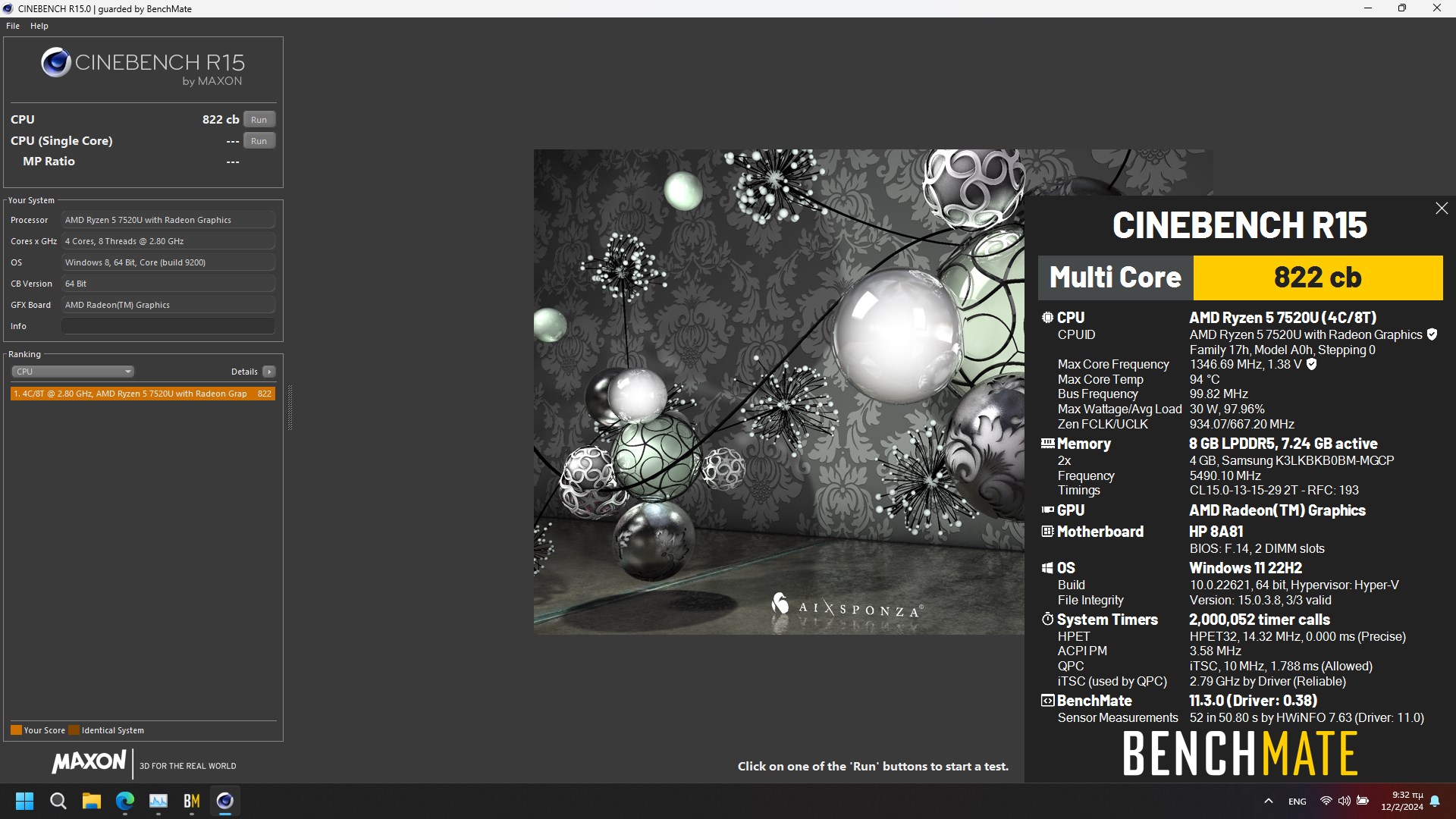1456x819 pixels.
Task: Open Wi-Fi network settings in tray
Action: tap(1326, 801)
